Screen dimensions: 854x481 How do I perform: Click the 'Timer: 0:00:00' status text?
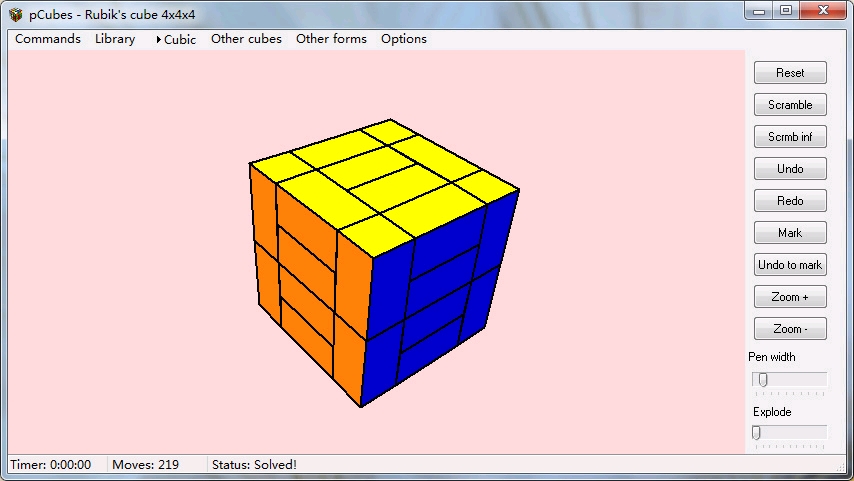51,465
